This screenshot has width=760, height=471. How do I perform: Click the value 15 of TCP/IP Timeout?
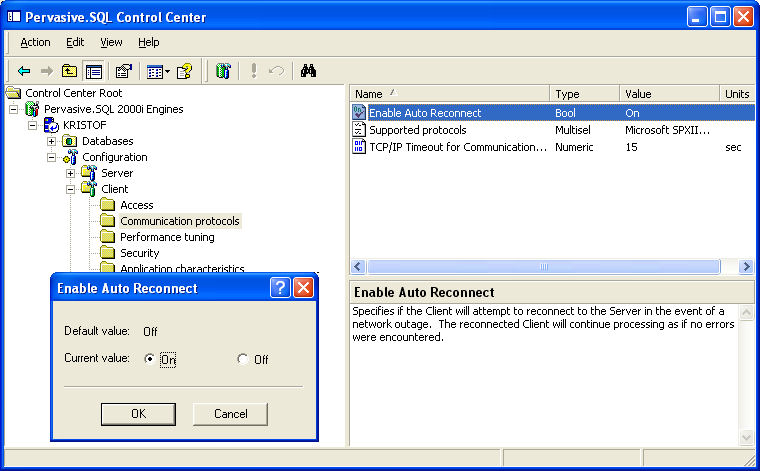632,147
